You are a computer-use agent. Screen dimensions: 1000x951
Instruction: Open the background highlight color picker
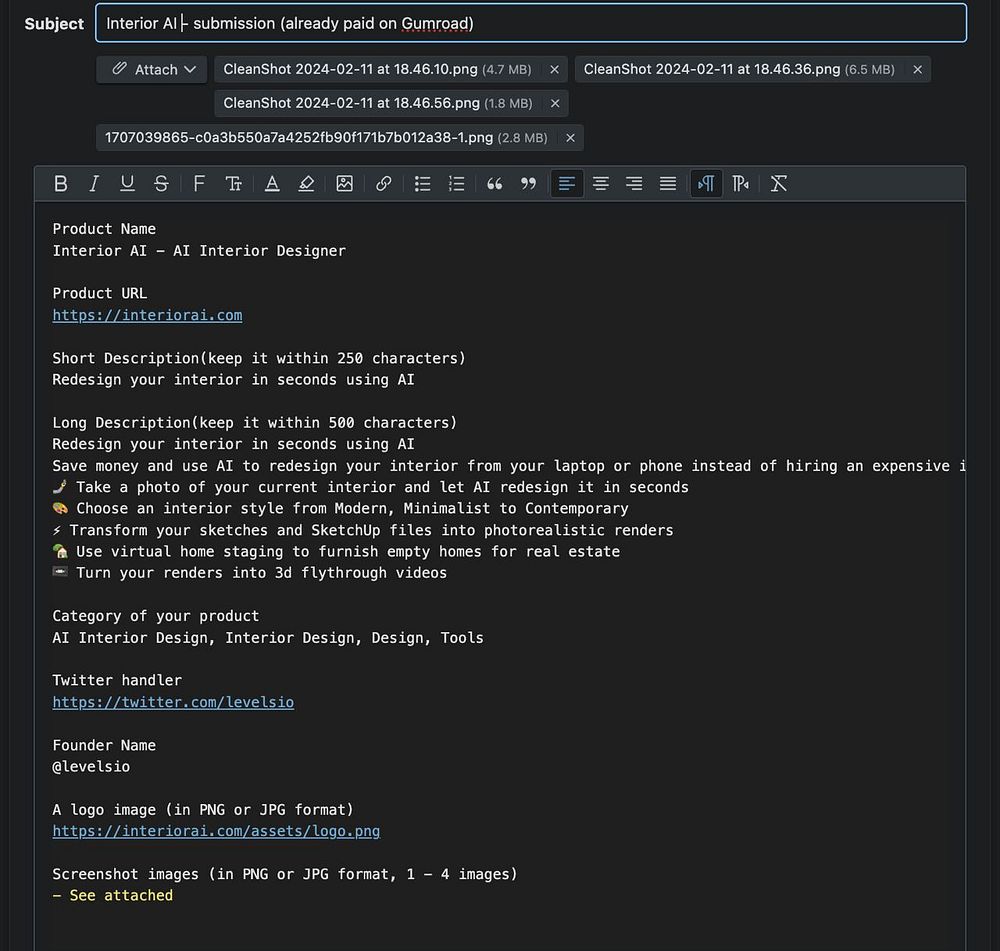pos(306,184)
